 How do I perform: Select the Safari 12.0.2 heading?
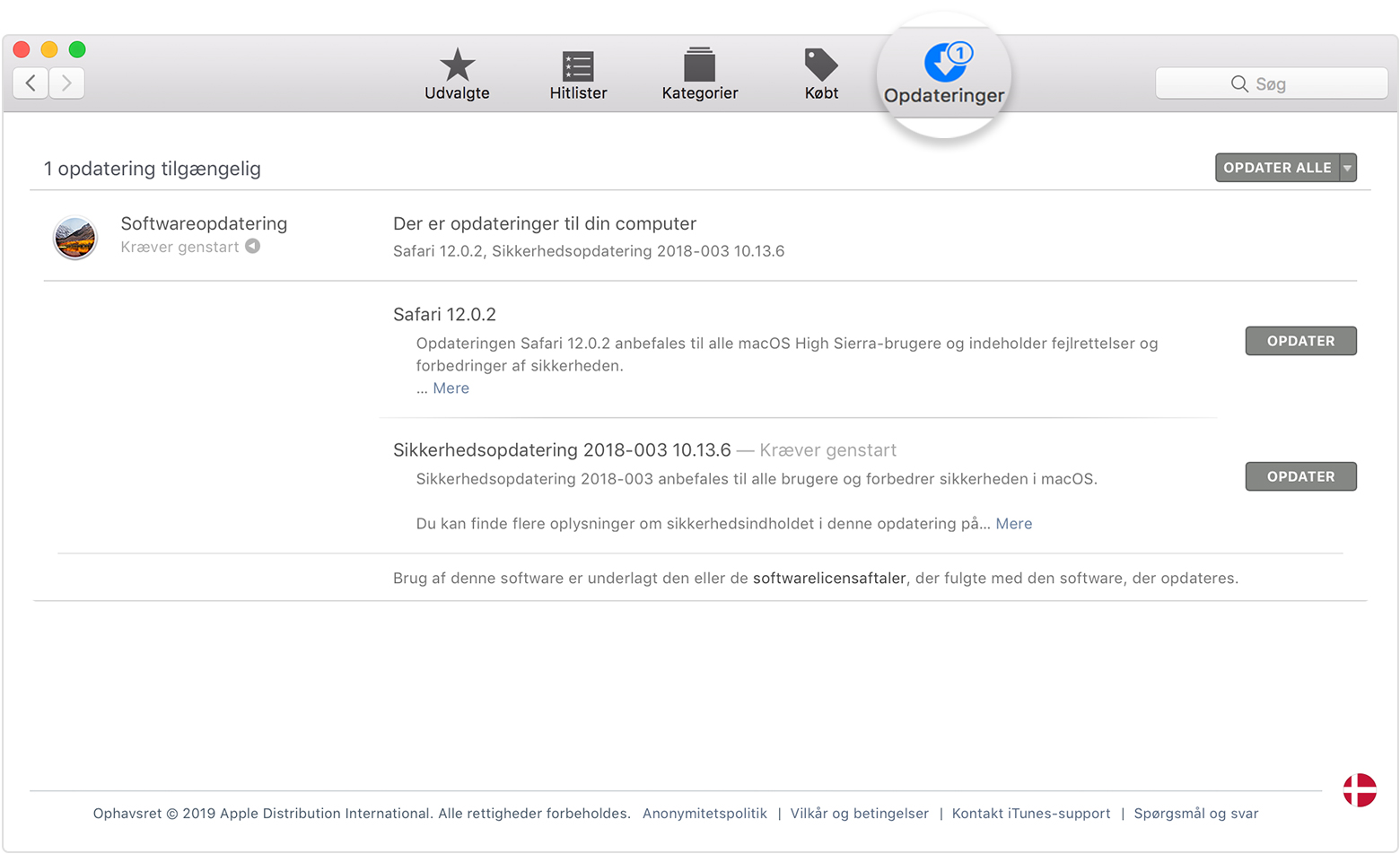[444, 315]
